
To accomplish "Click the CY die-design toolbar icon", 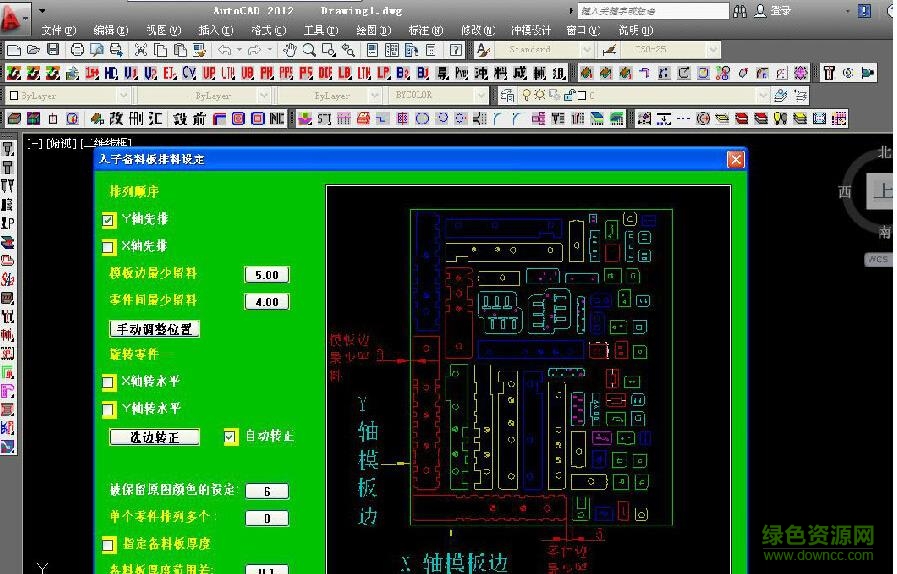I will 189,73.
